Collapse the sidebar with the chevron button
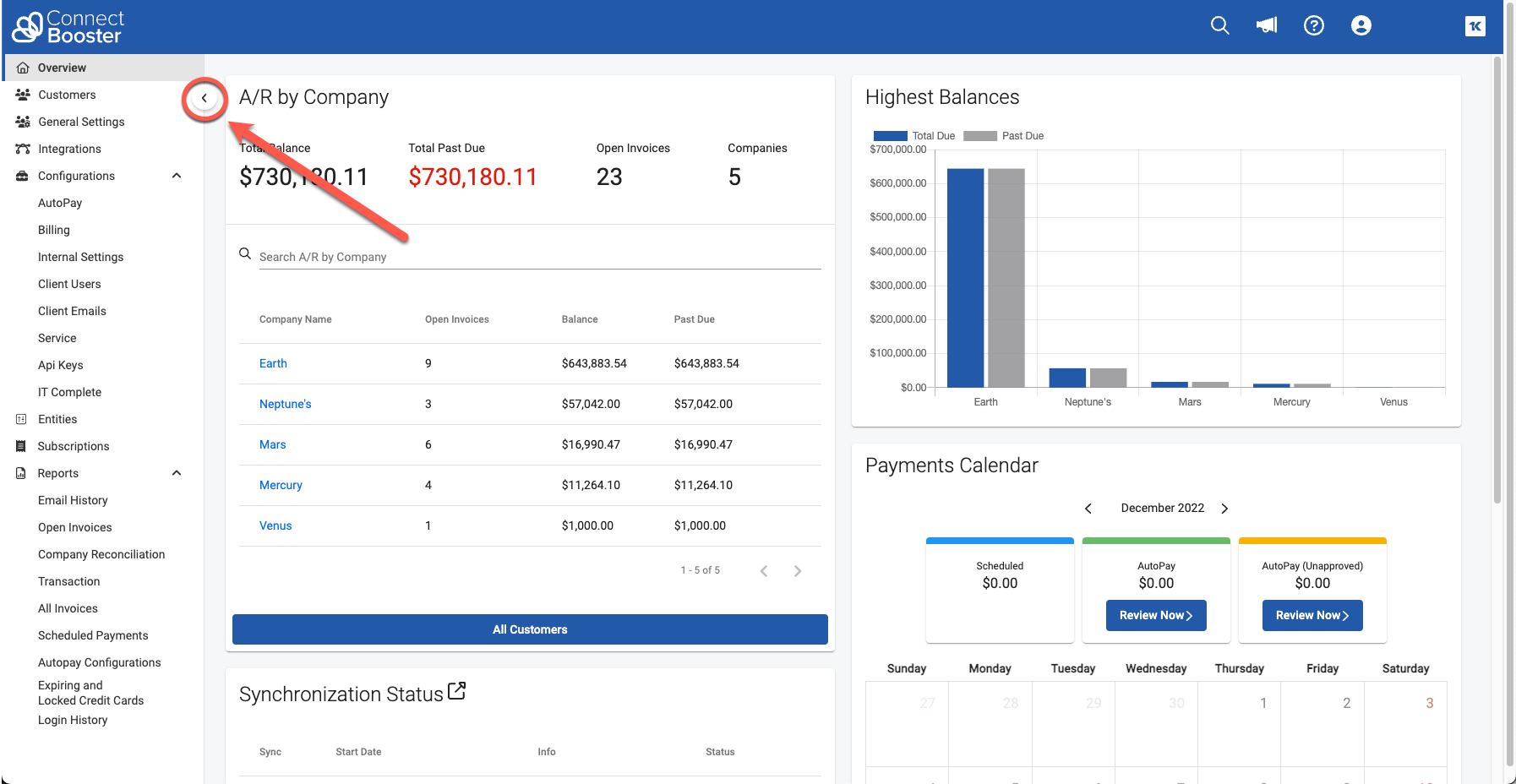1516x784 pixels. click(204, 98)
